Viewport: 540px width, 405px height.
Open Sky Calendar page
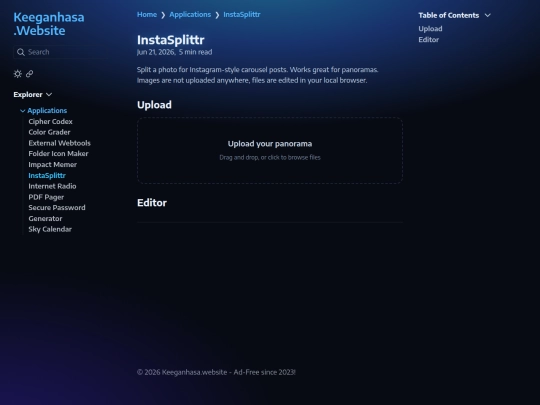50,229
